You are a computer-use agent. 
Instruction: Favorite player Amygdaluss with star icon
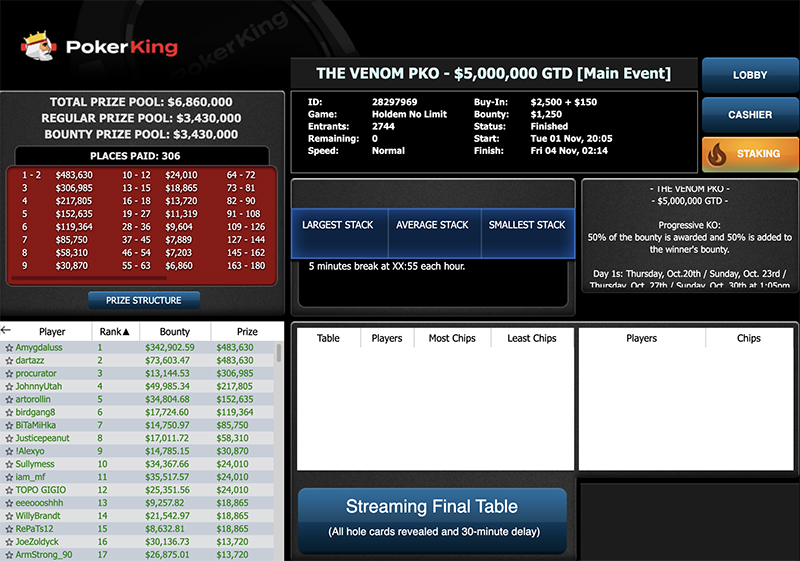(9, 347)
